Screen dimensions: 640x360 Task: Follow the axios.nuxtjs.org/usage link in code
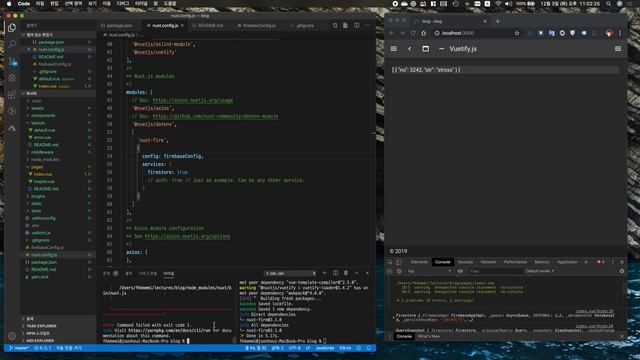(193, 100)
